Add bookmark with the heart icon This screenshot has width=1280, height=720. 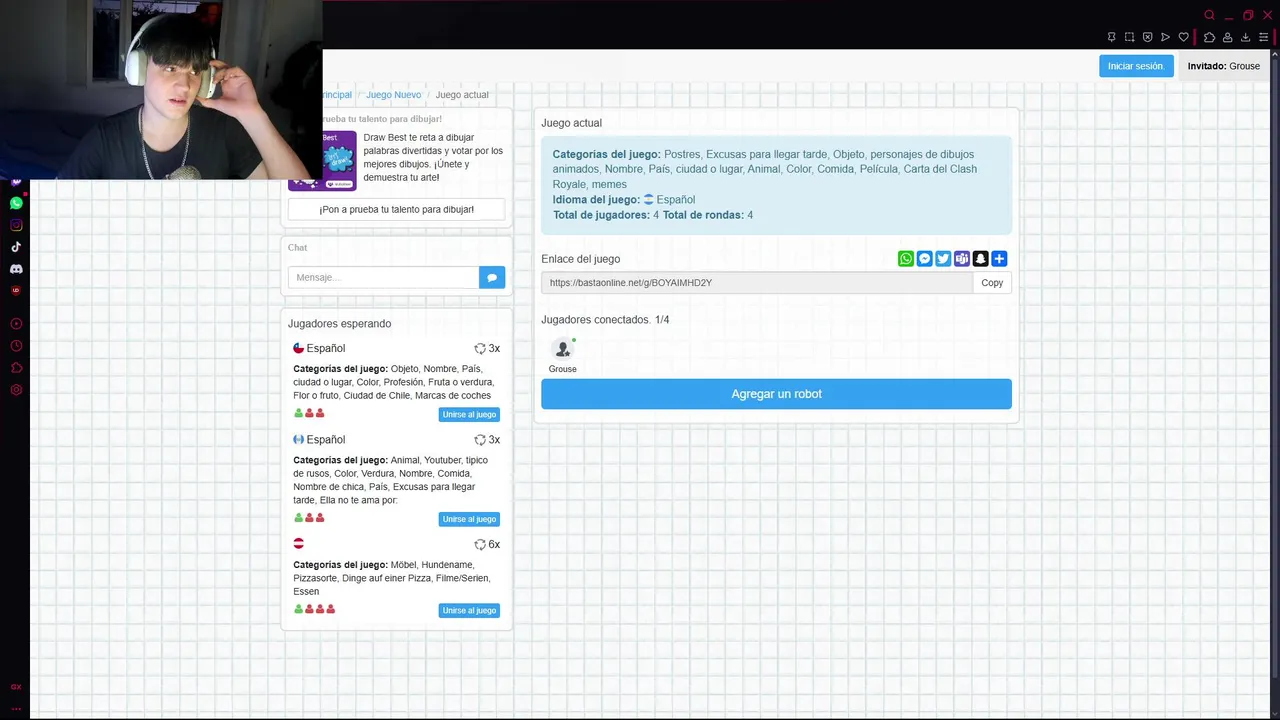(x=1184, y=37)
